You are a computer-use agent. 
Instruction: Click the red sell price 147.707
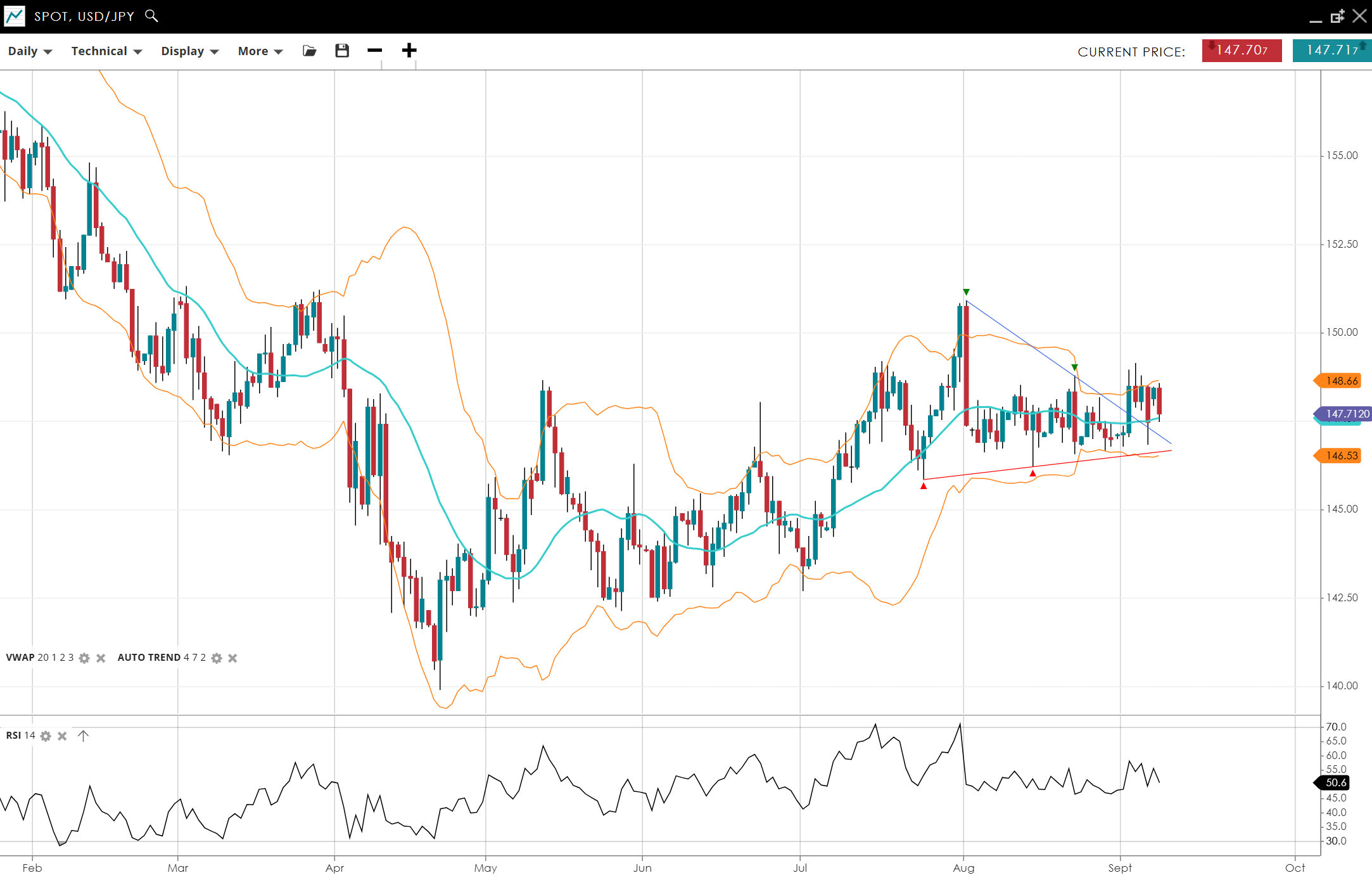click(1242, 51)
